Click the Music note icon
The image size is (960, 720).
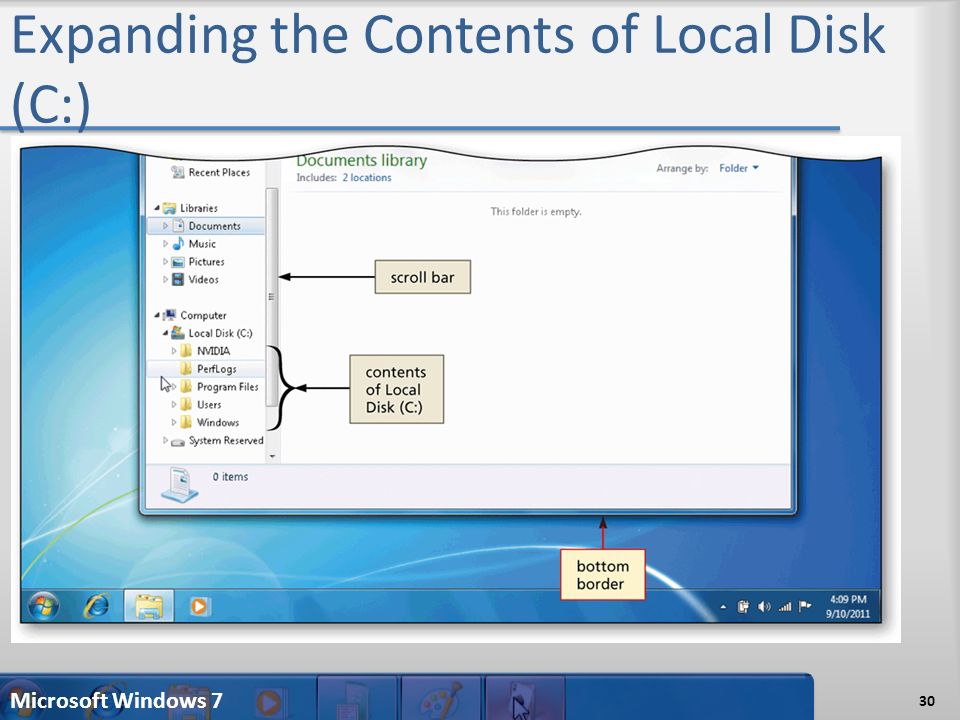tap(178, 243)
